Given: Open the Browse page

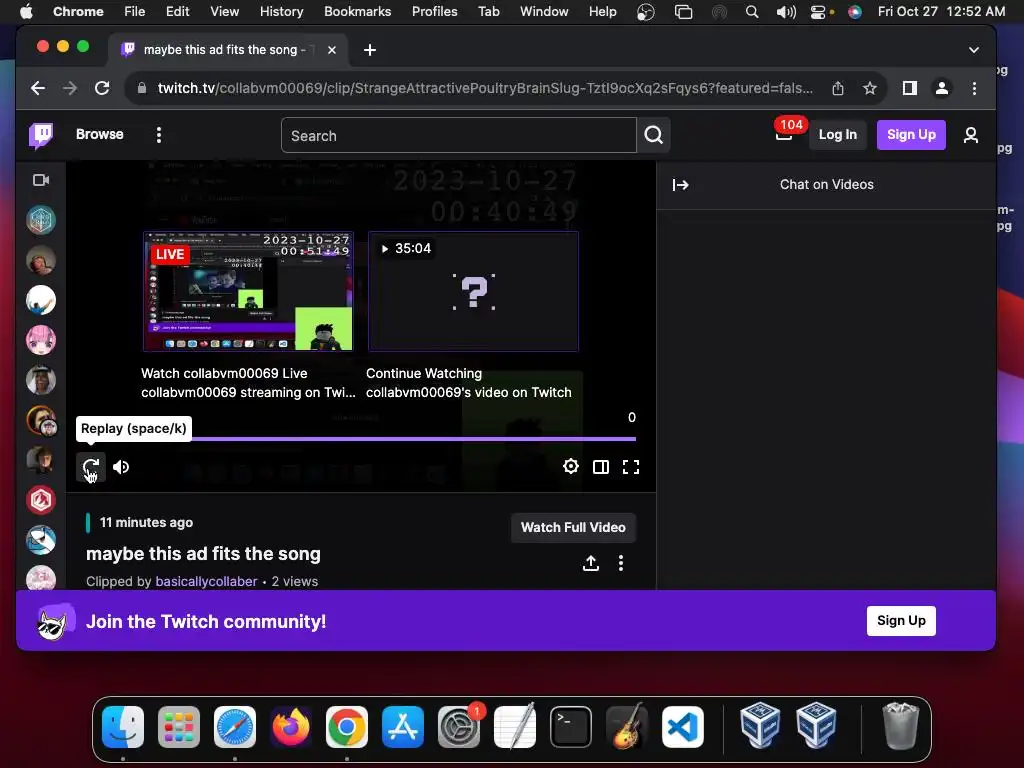Looking at the screenshot, I should click(x=99, y=134).
